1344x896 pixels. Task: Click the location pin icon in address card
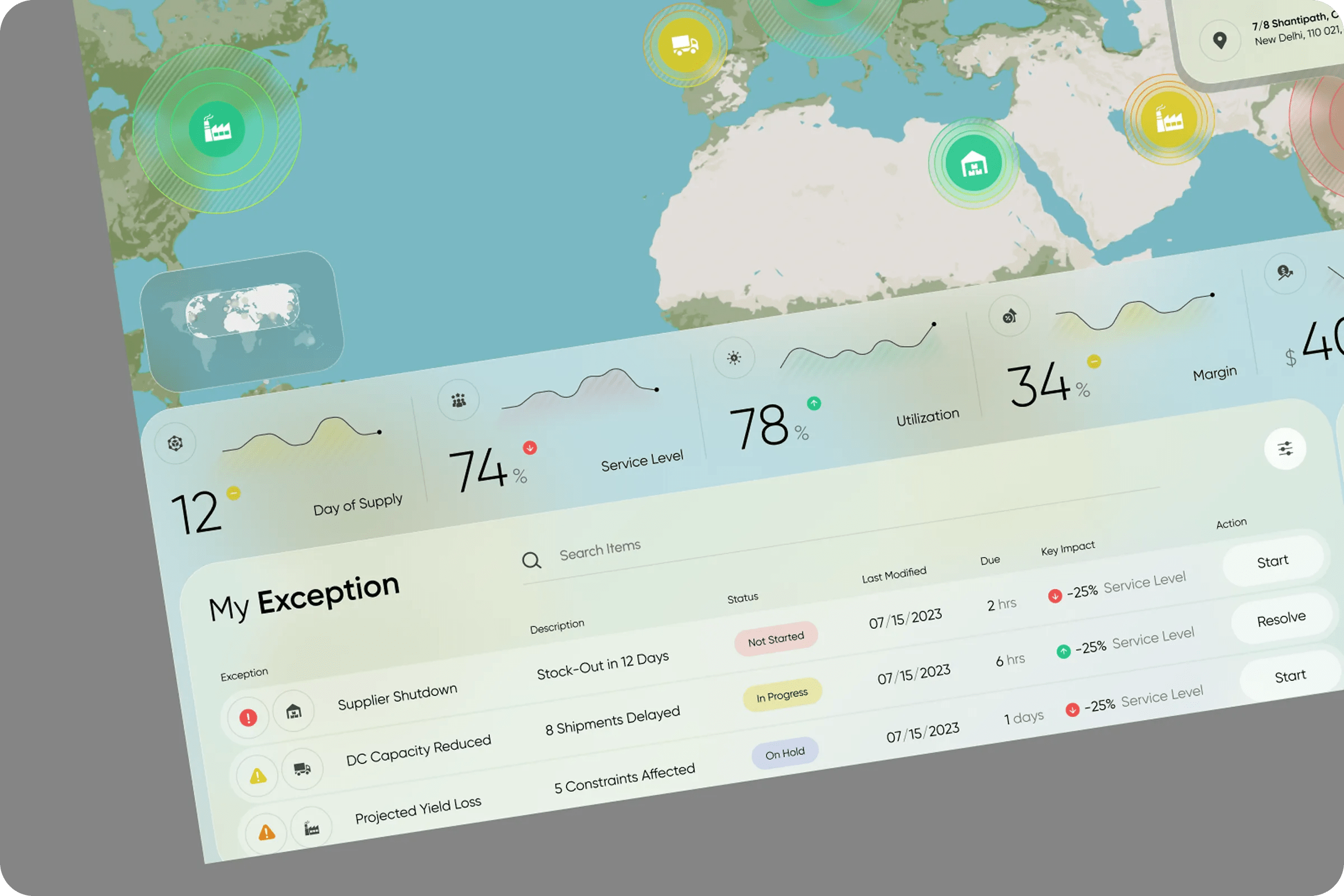coord(1220,40)
